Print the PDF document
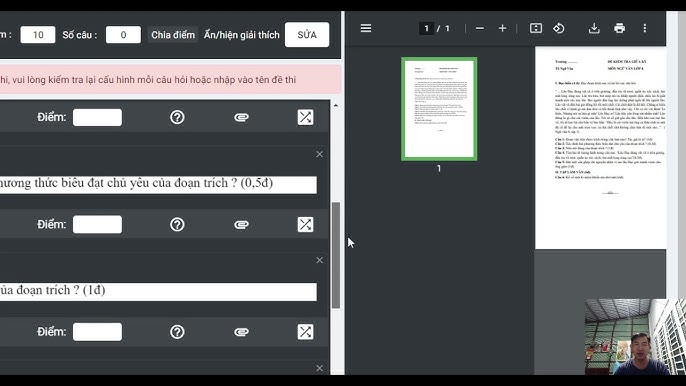The height and width of the screenshot is (386, 686). [619, 28]
